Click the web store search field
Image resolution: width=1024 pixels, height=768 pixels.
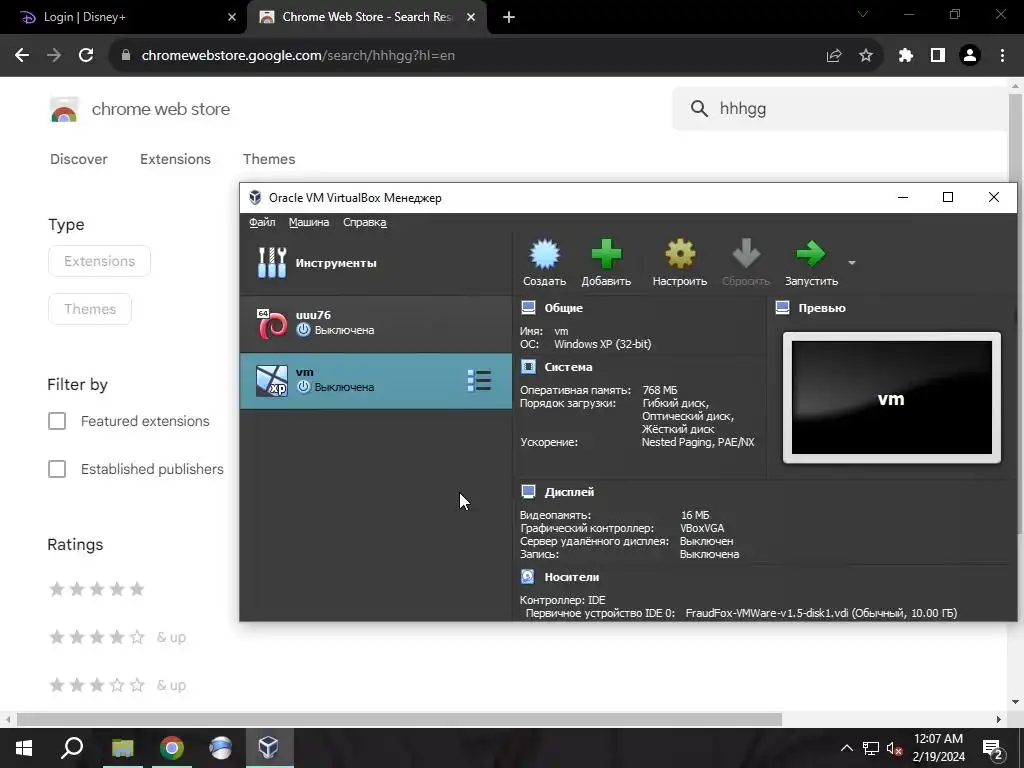coord(842,108)
